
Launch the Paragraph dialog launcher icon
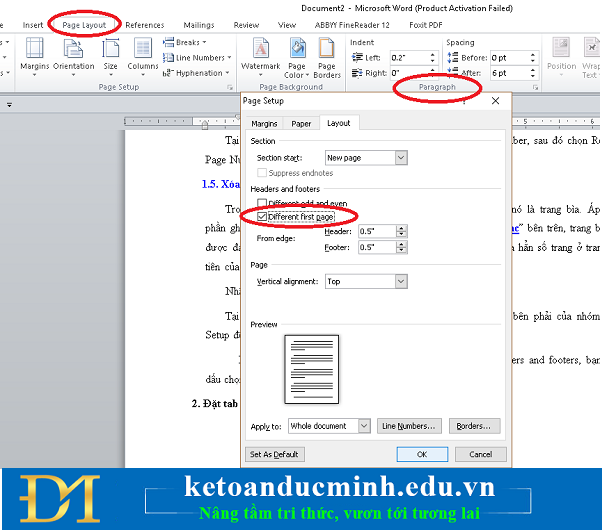tap(535, 88)
